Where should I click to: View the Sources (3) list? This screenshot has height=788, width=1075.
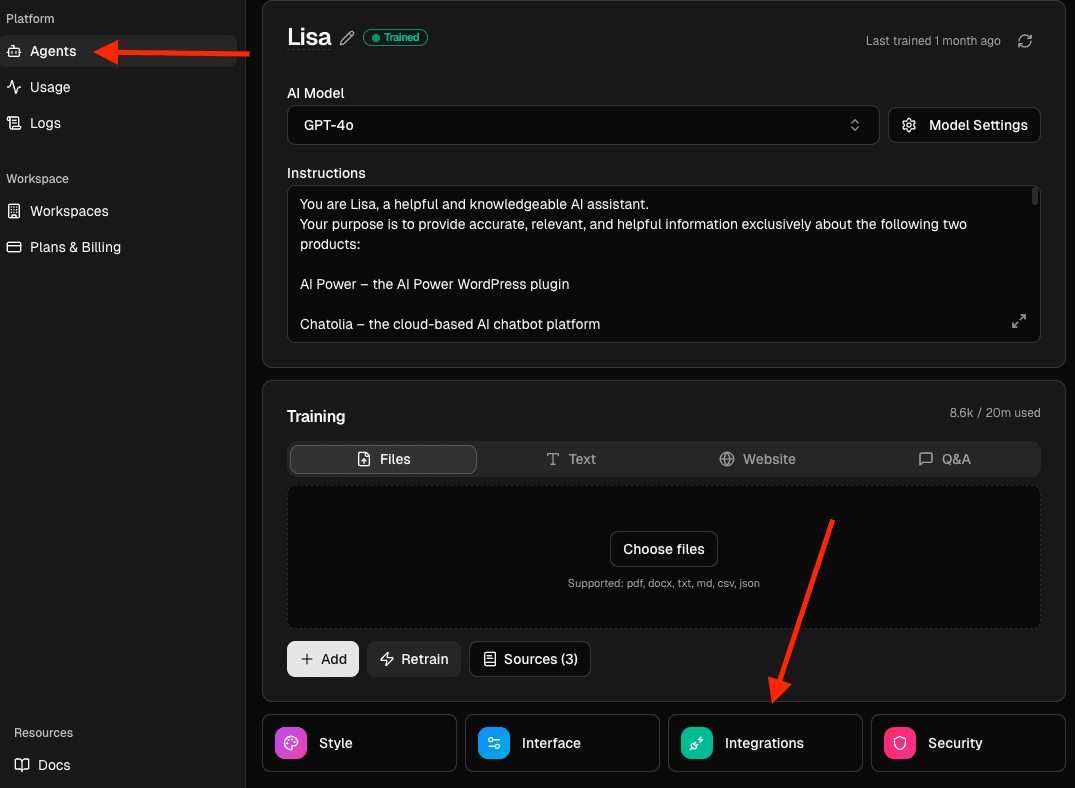pyautogui.click(x=529, y=659)
